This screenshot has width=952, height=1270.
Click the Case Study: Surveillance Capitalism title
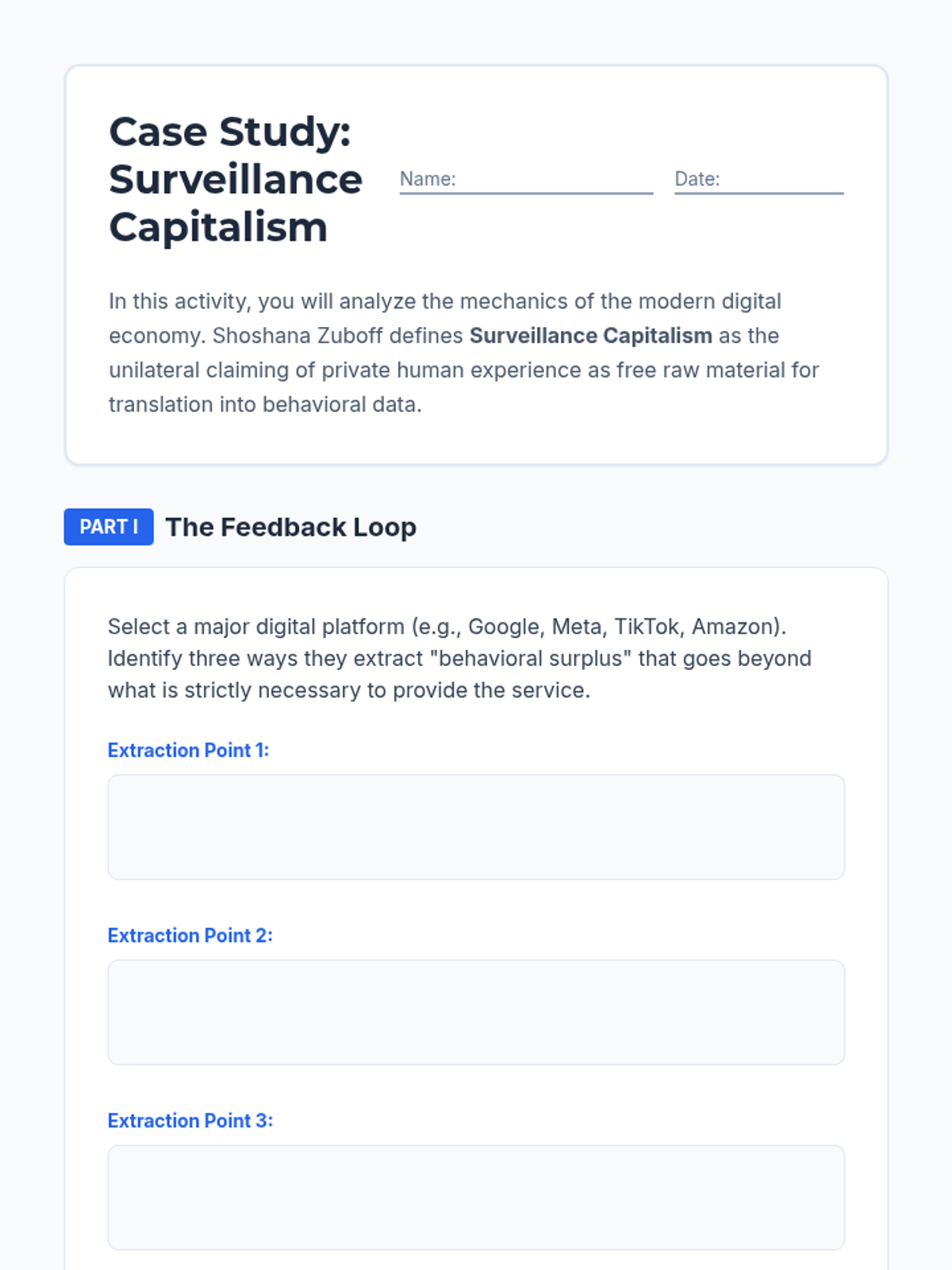tap(236, 179)
